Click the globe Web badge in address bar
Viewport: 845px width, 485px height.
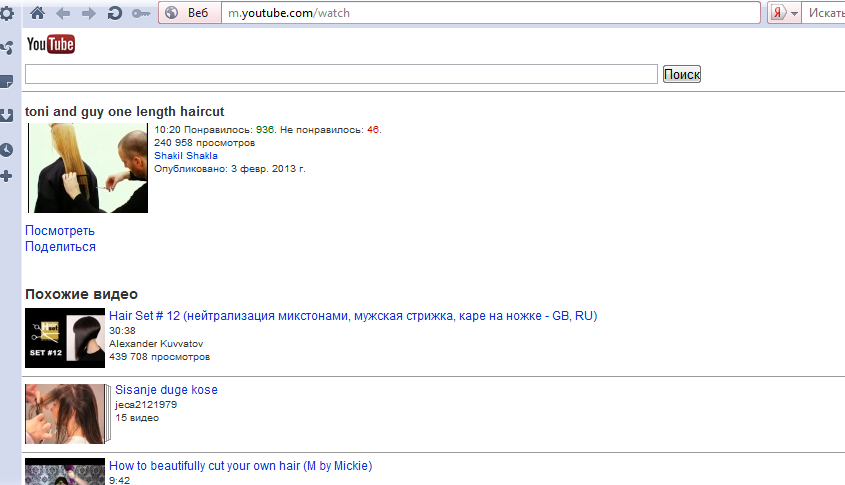190,13
